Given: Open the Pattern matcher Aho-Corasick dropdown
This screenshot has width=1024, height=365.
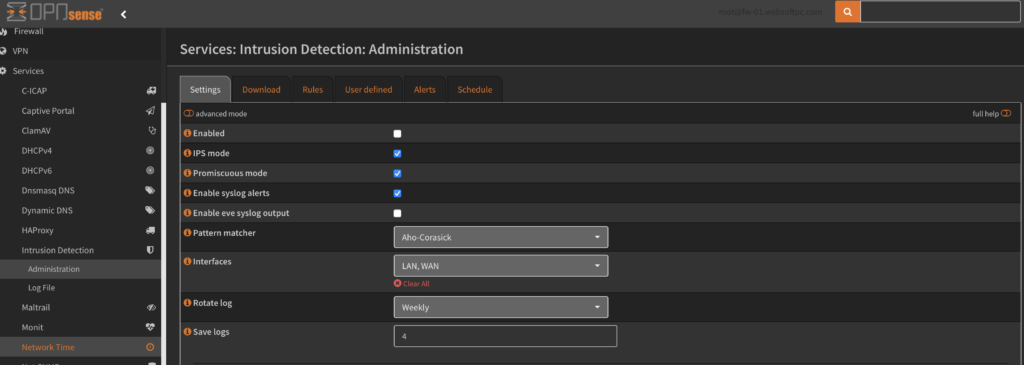Looking at the screenshot, I should pyautogui.click(x=501, y=237).
